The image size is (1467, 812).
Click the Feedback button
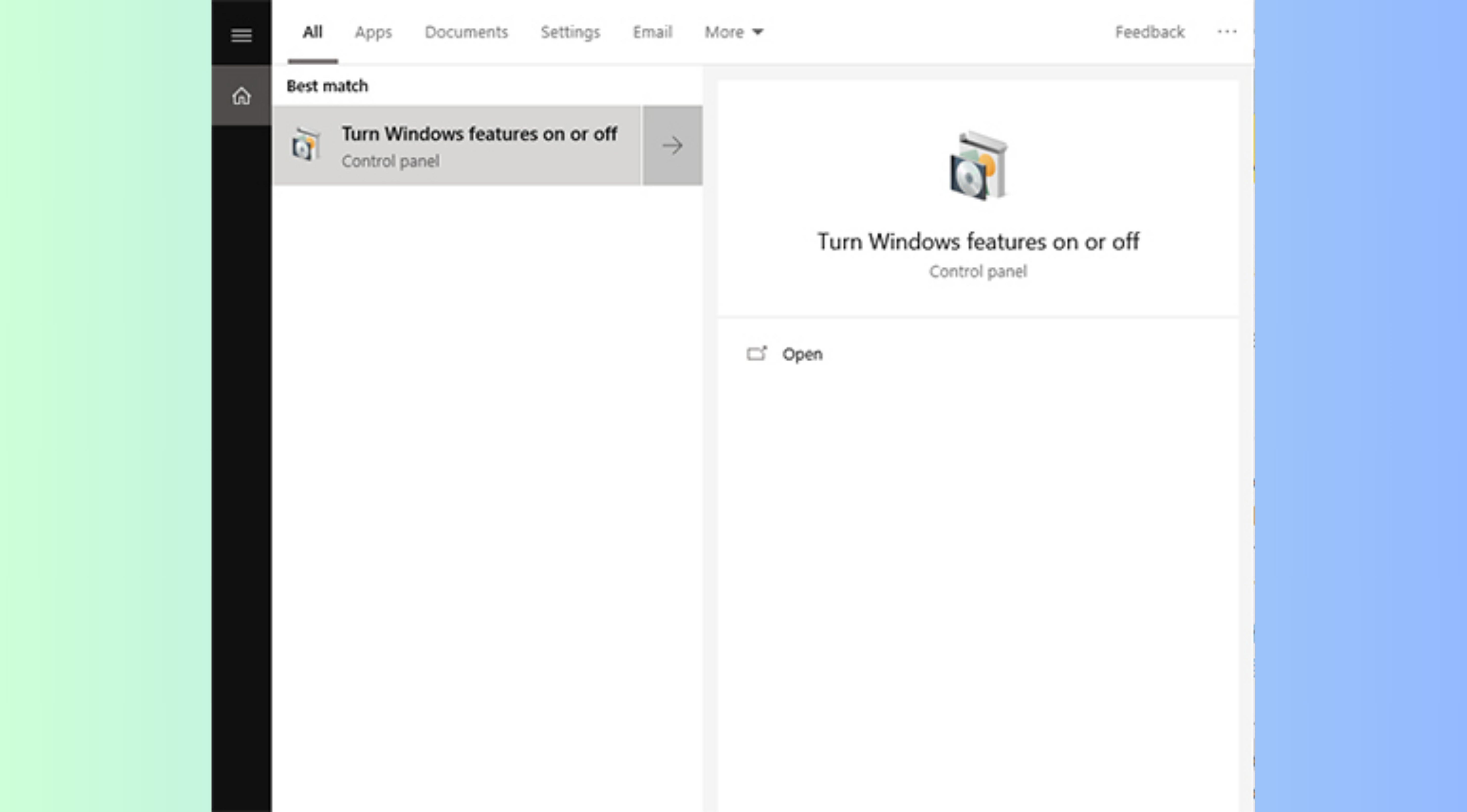(x=1150, y=32)
